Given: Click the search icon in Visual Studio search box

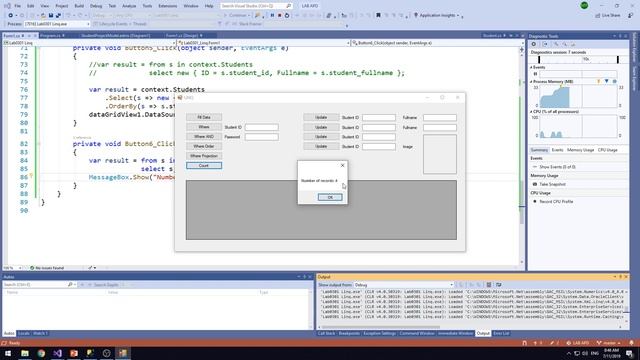Looking at the screenshot, I should (289, 6).
